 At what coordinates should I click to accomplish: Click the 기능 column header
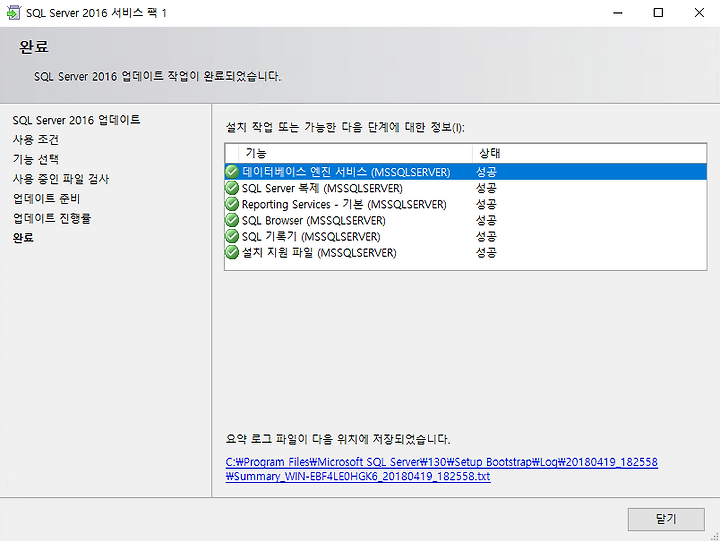355,153
